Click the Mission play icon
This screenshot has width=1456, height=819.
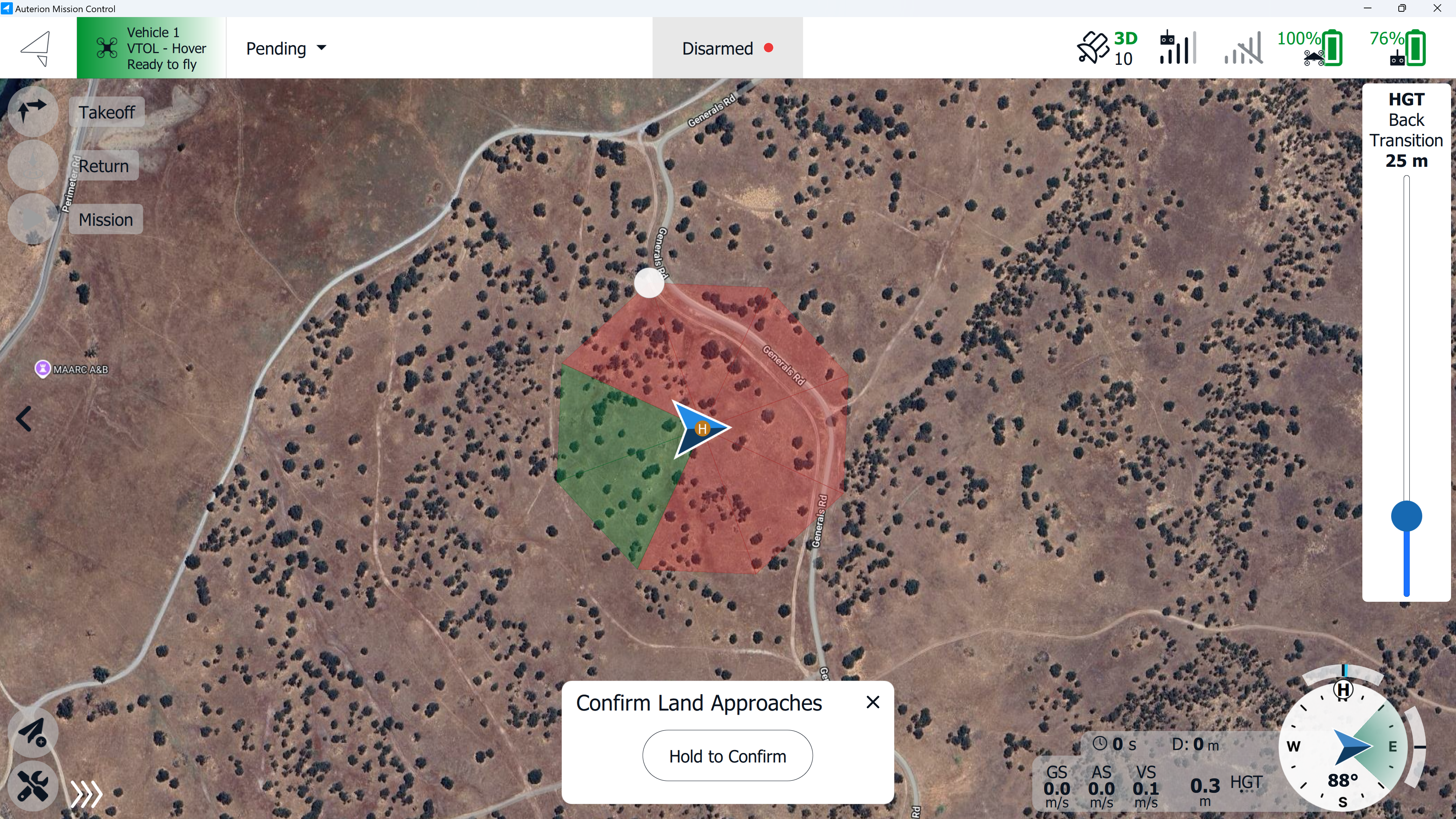[x=33, y=219]
